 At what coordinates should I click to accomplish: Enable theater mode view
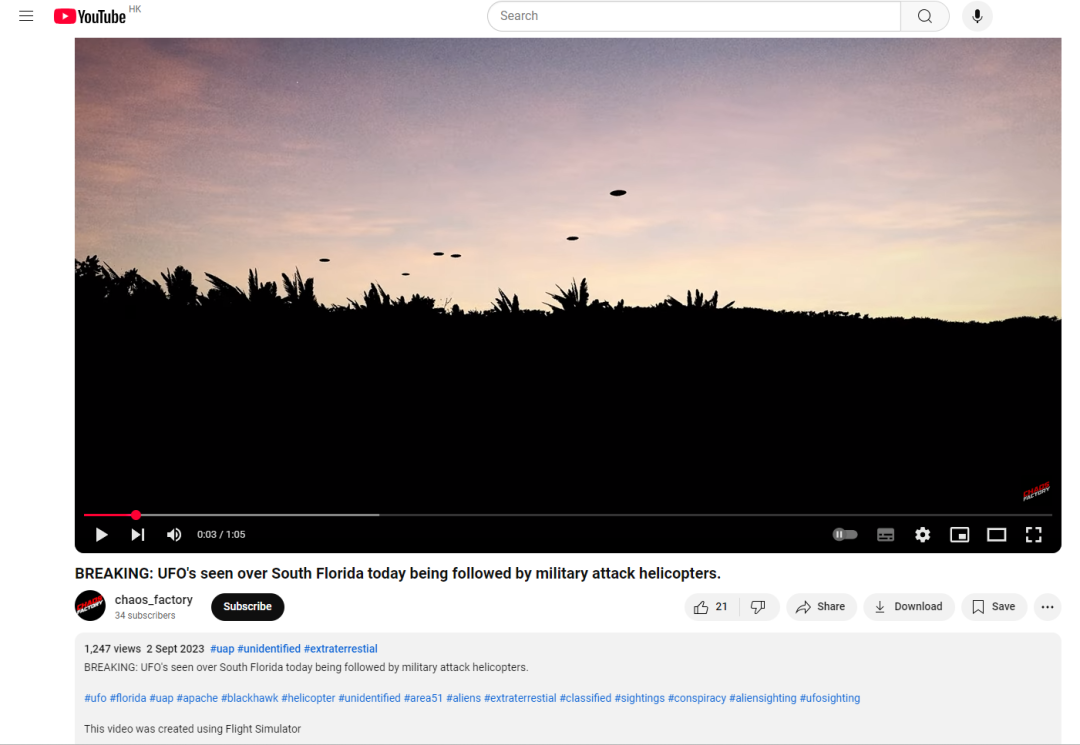pos(996,535)
